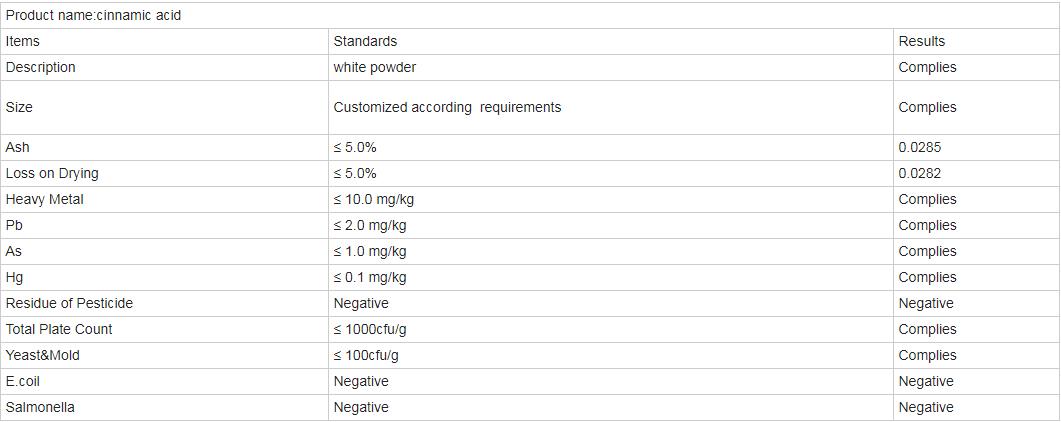Image resolution: width=1061 pixels, height=422 pixels.
Task: Click the Standards column header
Action: (365, 41)
